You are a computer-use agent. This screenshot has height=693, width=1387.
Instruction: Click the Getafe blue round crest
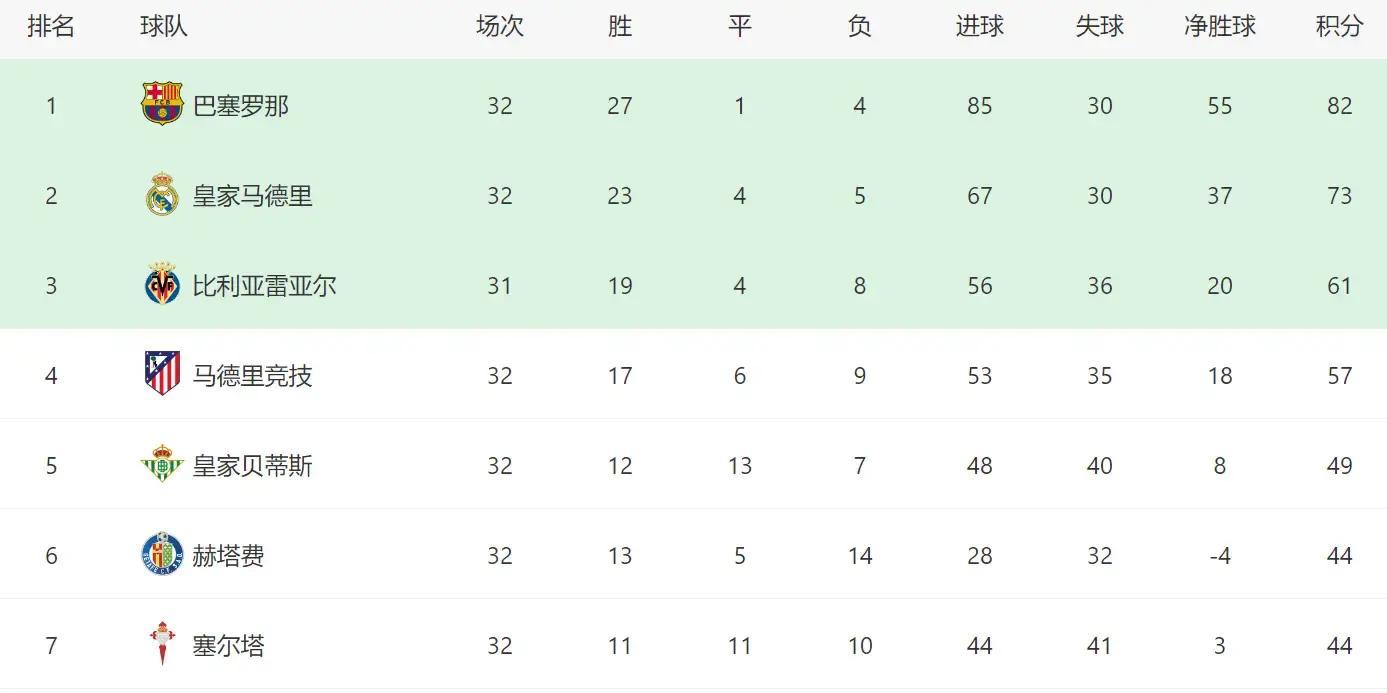click(x=162, y=555)
